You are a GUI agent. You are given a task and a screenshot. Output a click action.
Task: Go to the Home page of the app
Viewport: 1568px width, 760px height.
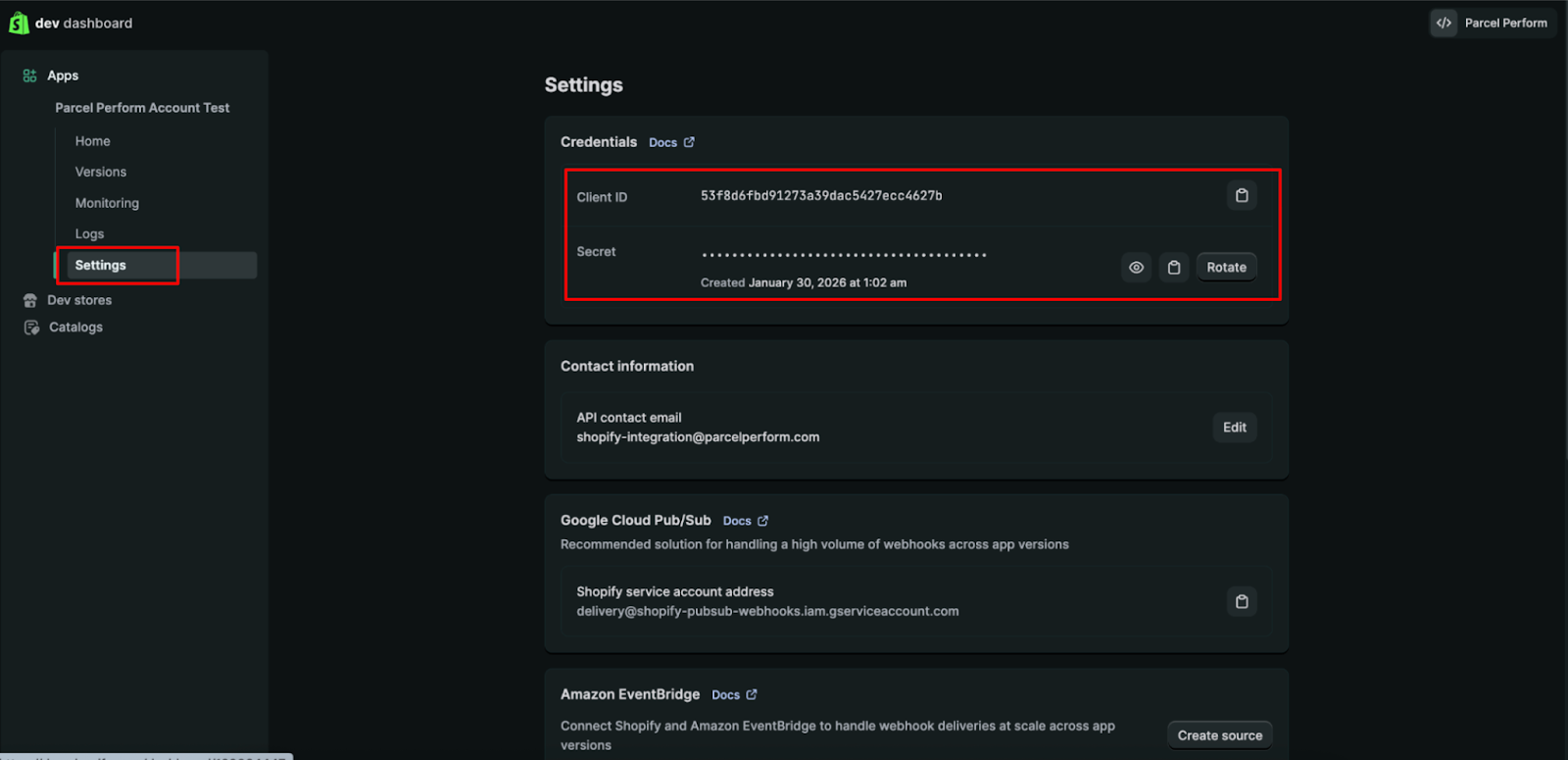93,141
